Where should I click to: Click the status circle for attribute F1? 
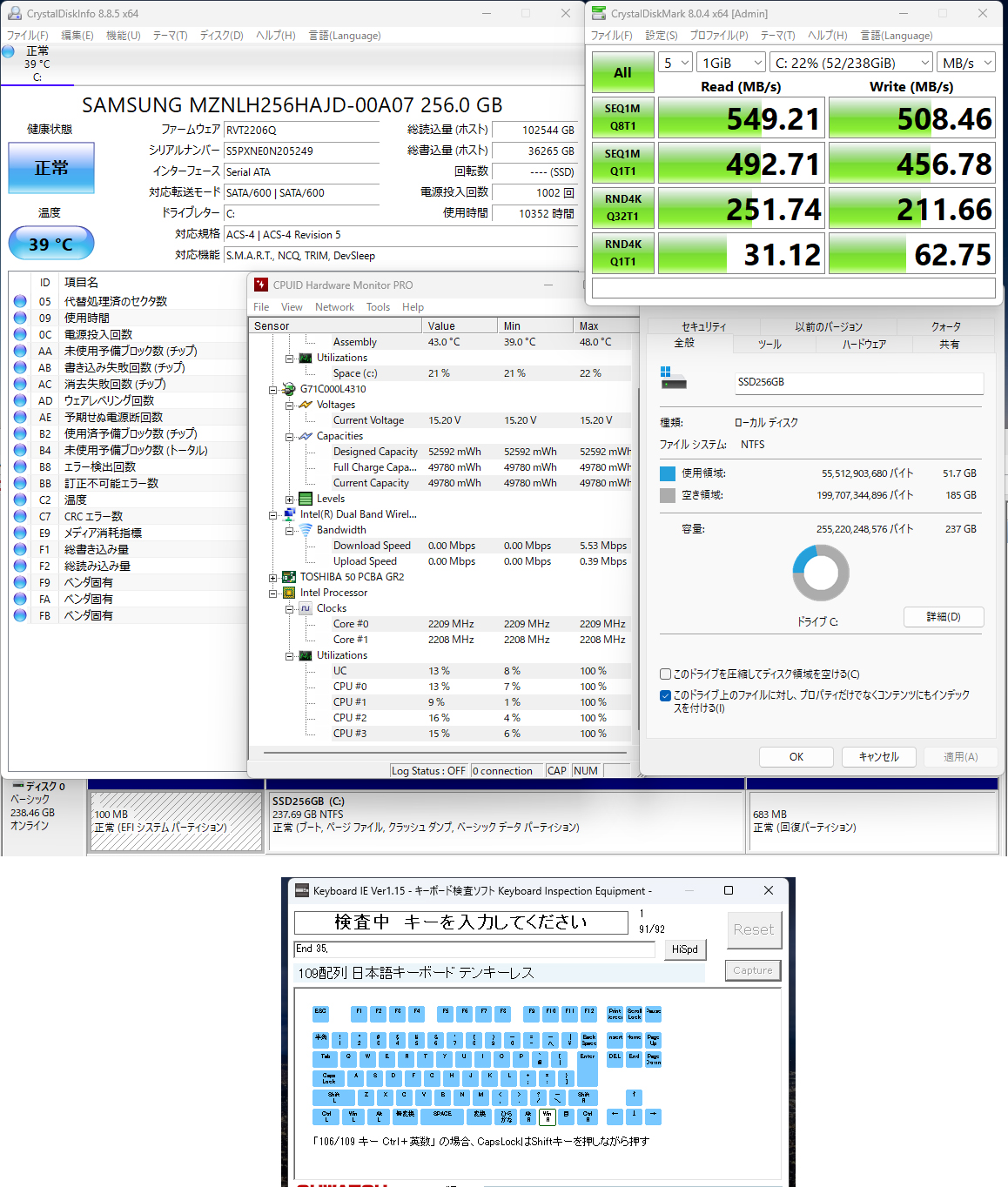20,549
